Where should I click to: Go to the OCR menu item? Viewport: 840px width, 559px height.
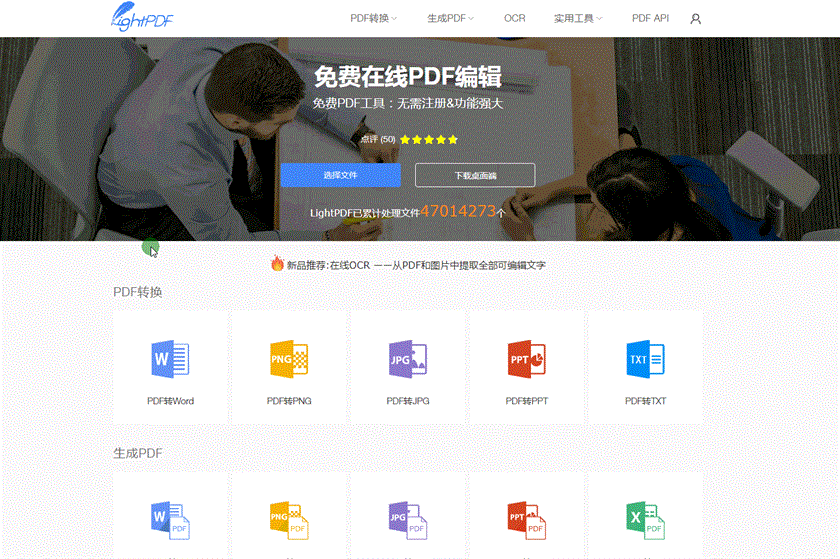point(514,18)
